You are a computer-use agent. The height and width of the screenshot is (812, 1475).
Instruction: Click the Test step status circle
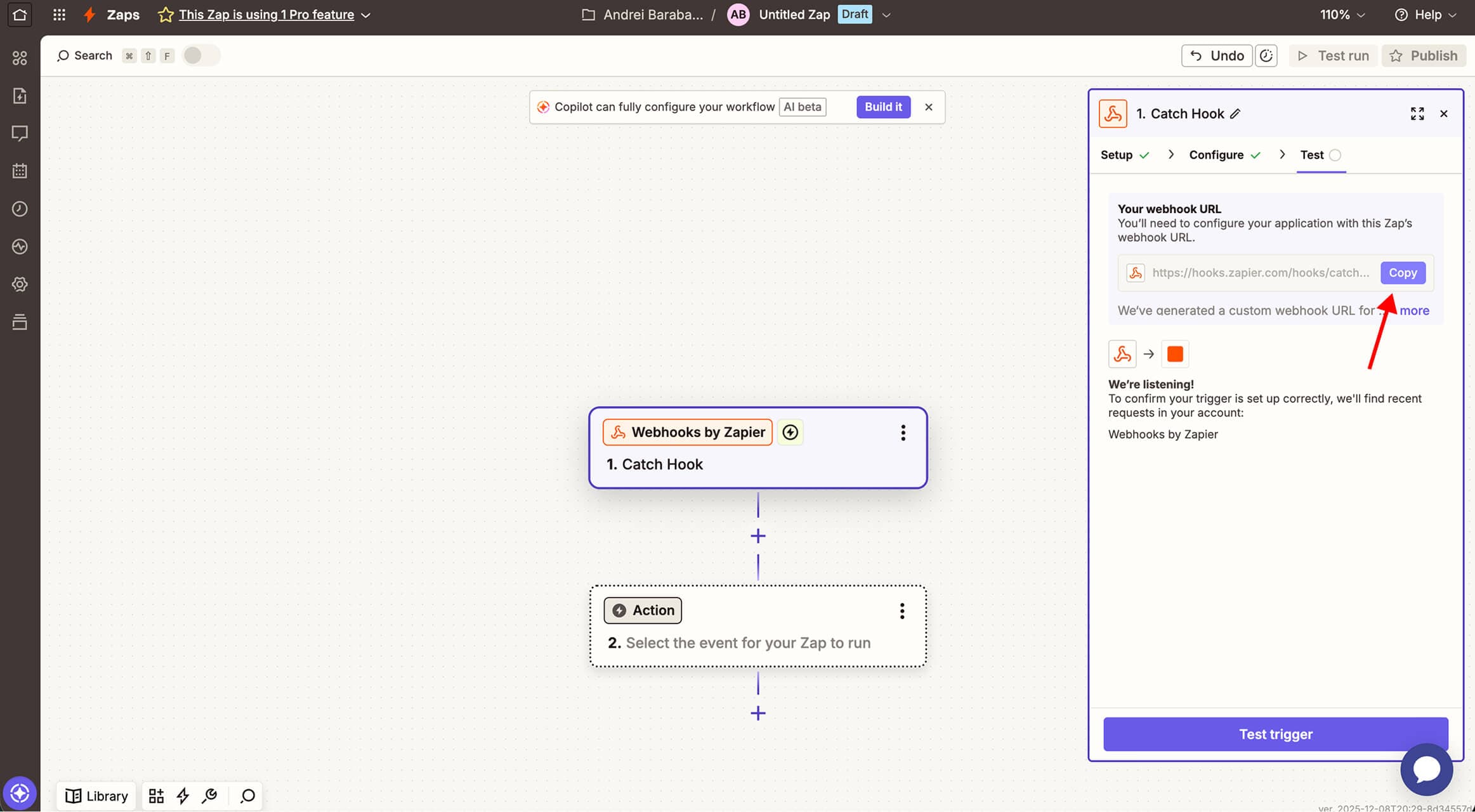tap(1335, 155)
